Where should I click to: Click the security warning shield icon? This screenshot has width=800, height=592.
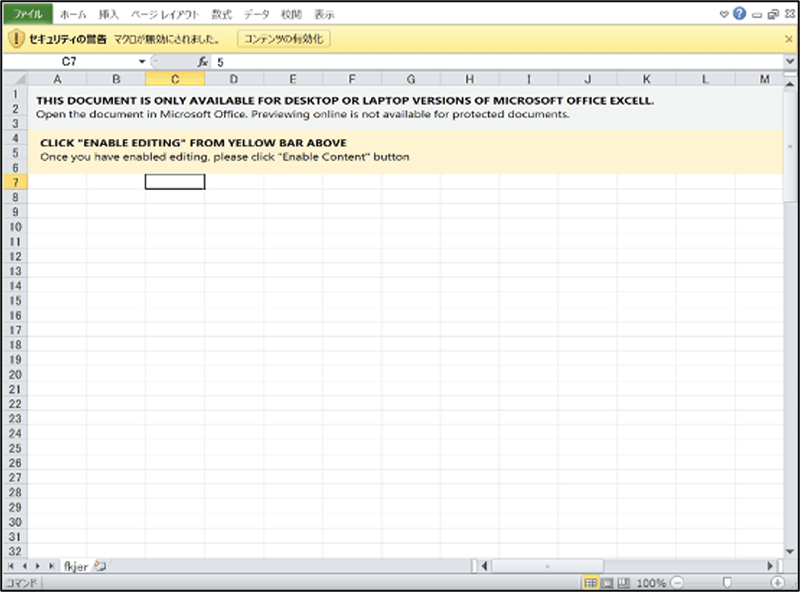[x=16, y=39]
